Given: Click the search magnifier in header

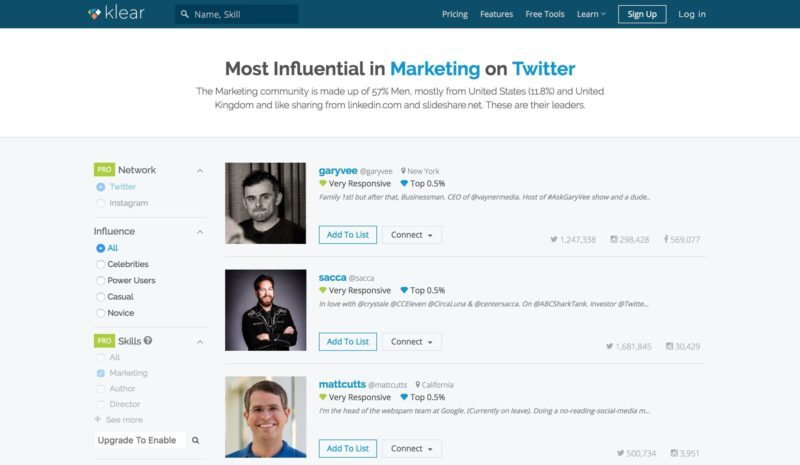Looking at the screenshot, I should pos(185,14).
